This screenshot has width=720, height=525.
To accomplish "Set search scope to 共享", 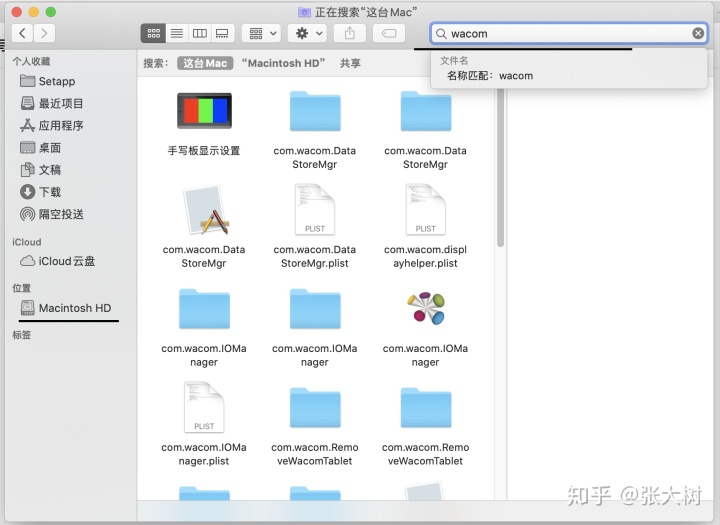I will pos(350,63).
